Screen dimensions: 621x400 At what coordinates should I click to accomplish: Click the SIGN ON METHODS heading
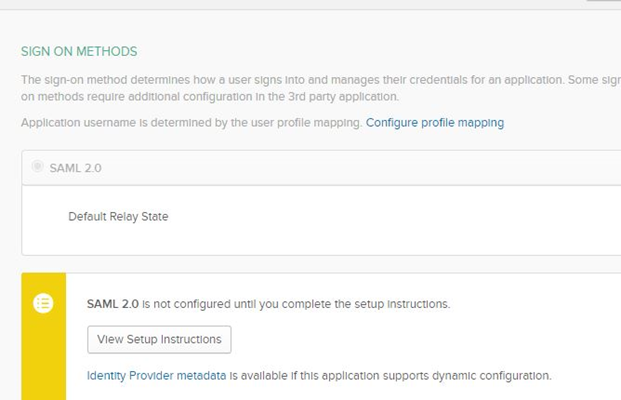(x=79, y=51)
